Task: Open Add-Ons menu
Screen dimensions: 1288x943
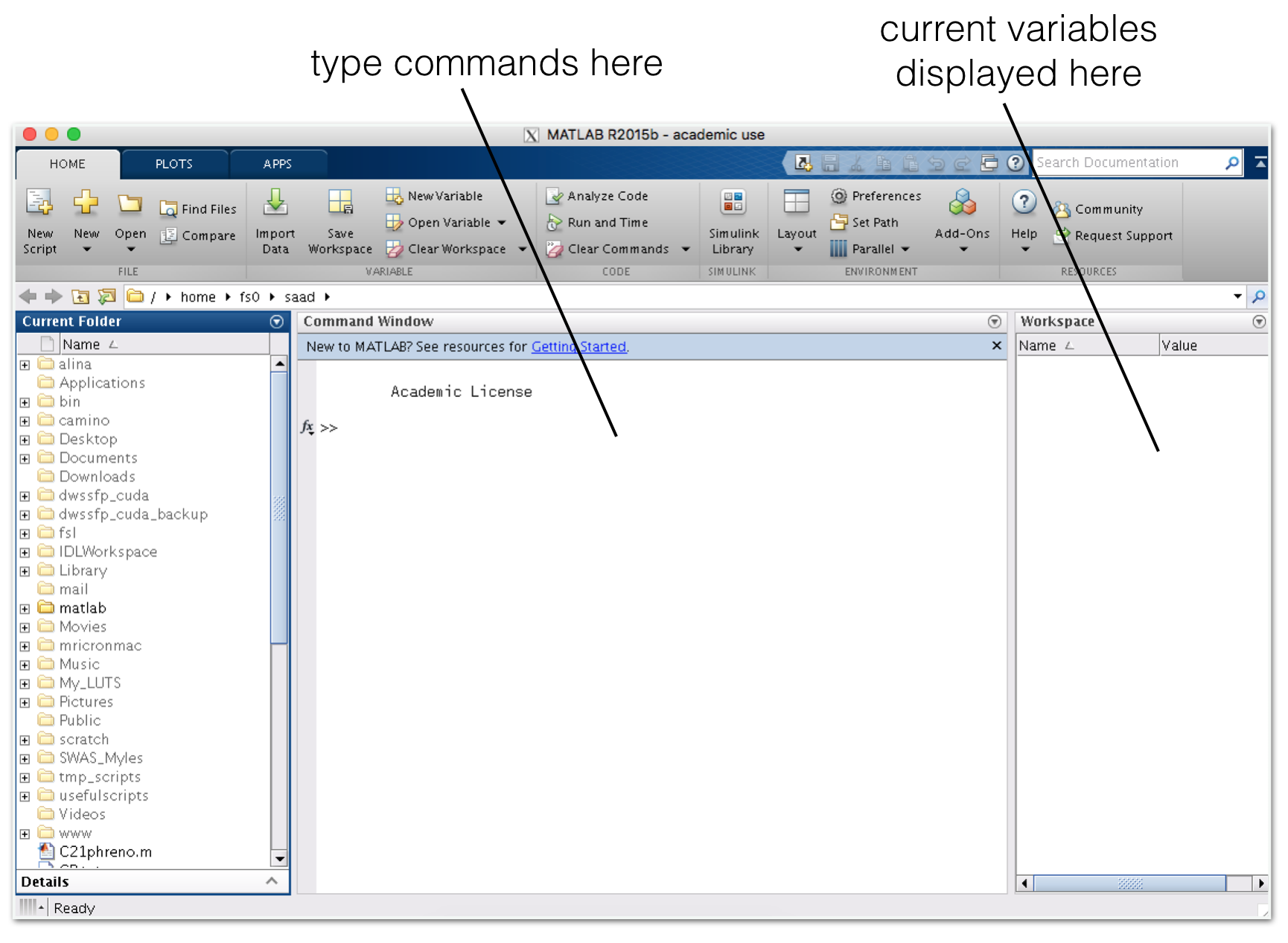Action: click(963, 221)
